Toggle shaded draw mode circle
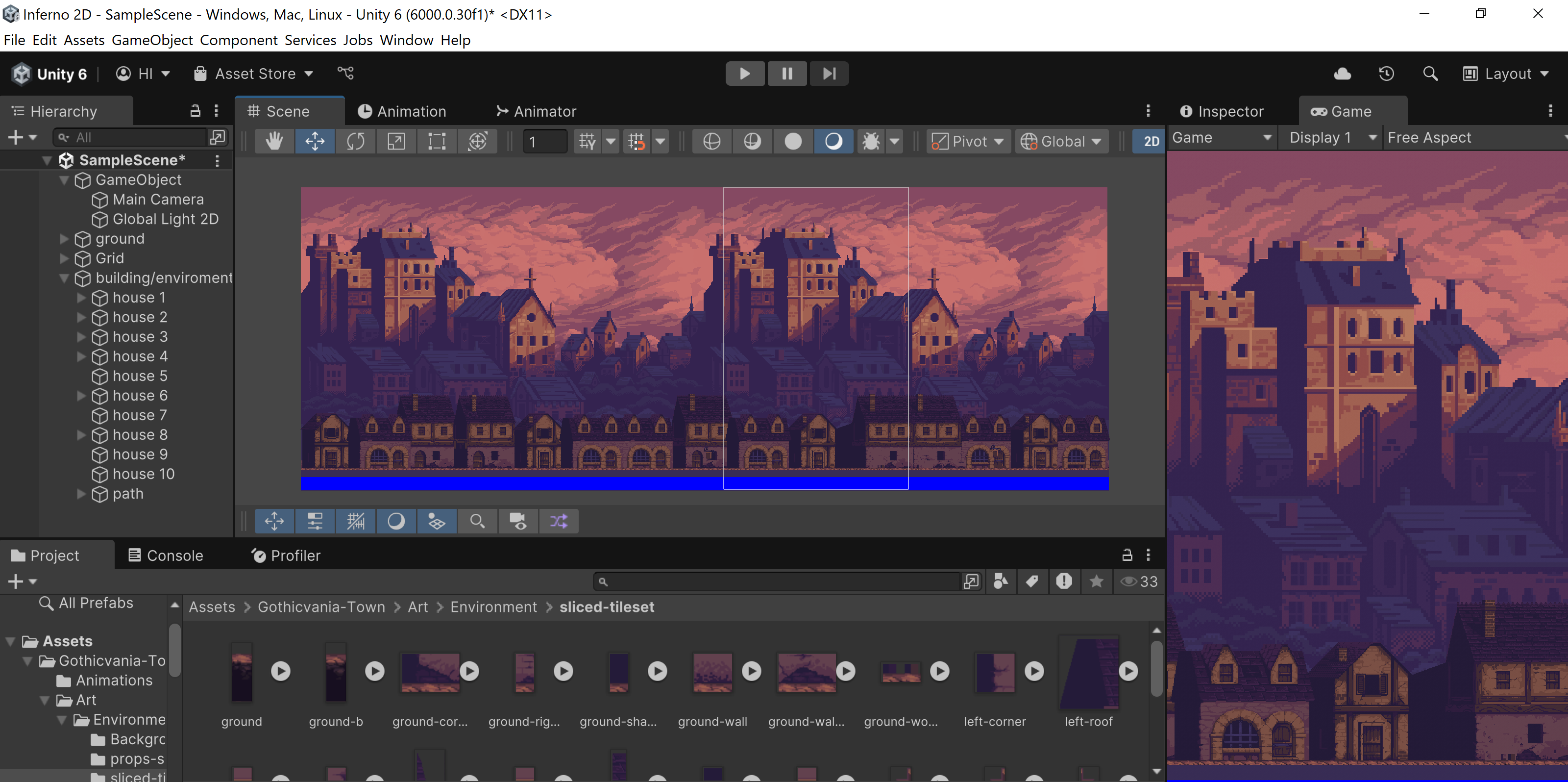This screenshot has width=1568, height=782. (x=792, y=141)
